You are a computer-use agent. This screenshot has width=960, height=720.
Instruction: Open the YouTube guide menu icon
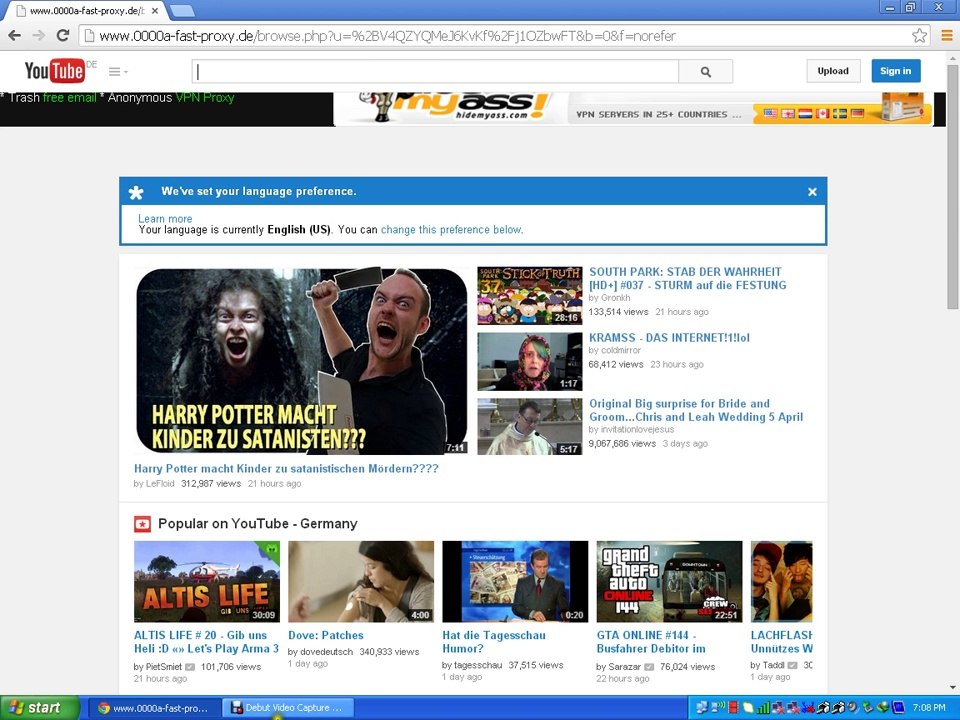tap(118, 72)
